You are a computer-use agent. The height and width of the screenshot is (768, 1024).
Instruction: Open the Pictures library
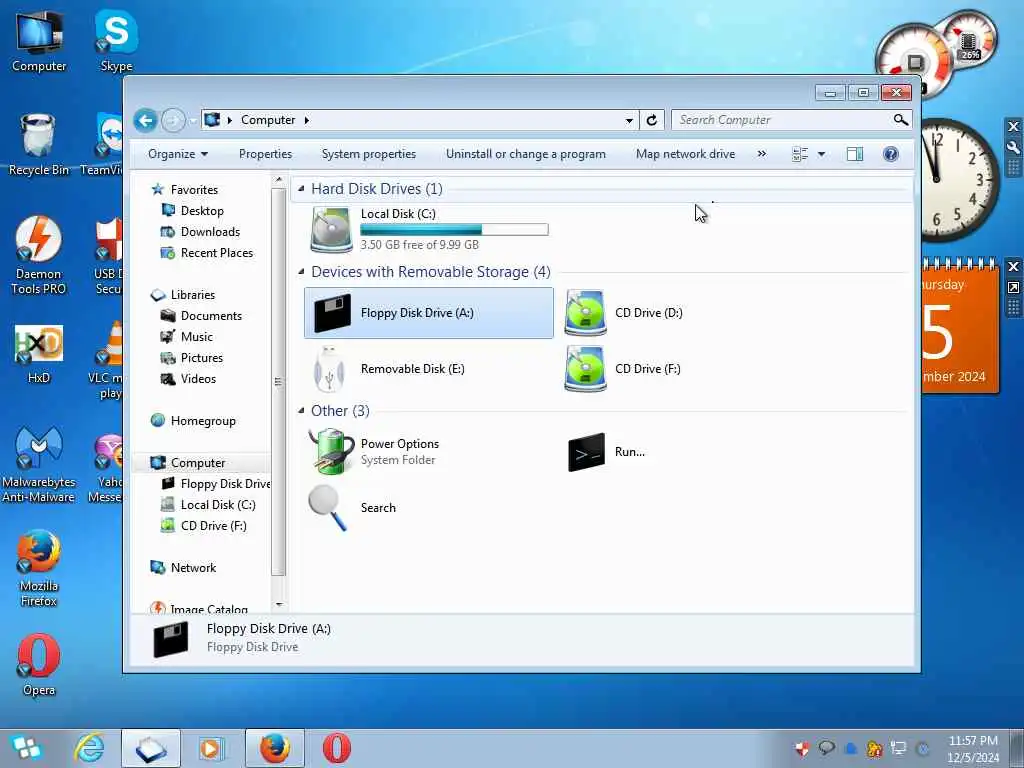point(202,358)
